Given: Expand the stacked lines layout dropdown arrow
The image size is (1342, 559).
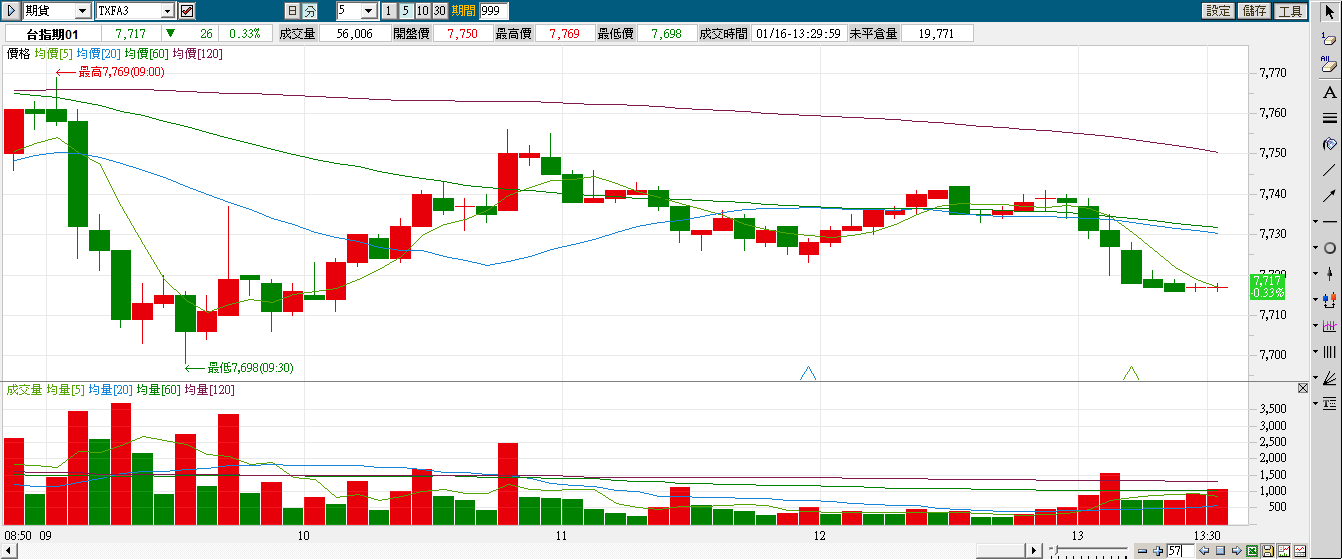Looking at the screenshot, I should point(1315,403).
